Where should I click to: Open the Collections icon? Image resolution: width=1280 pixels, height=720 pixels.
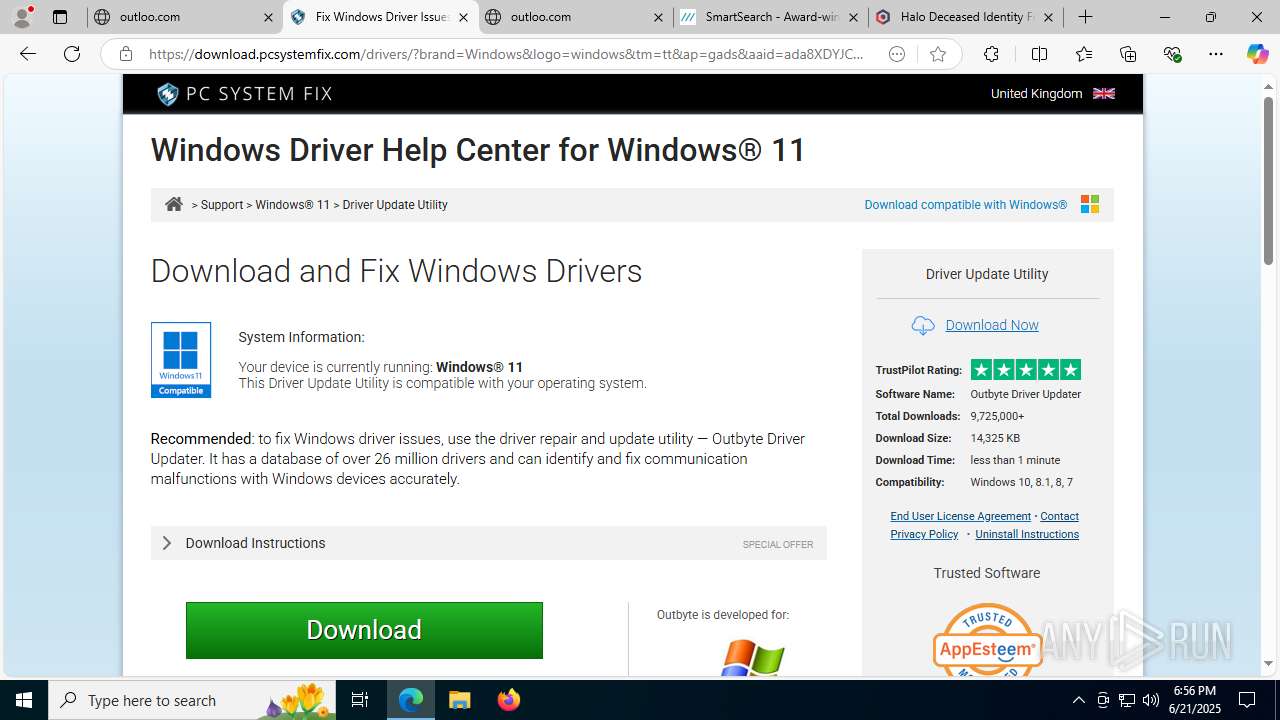[1128, 54]
